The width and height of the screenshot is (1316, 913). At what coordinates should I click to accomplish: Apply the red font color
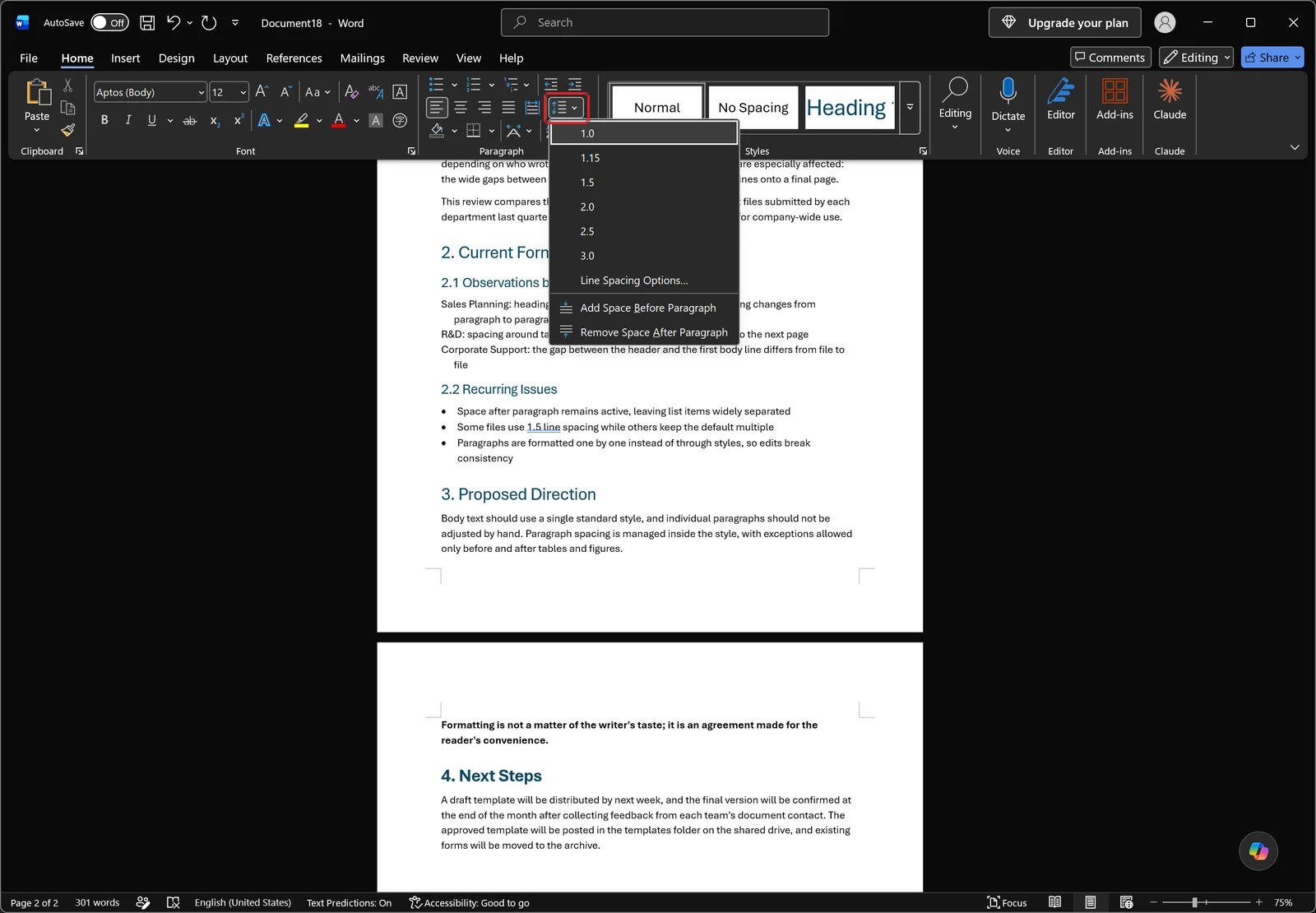tap(339, 121)
